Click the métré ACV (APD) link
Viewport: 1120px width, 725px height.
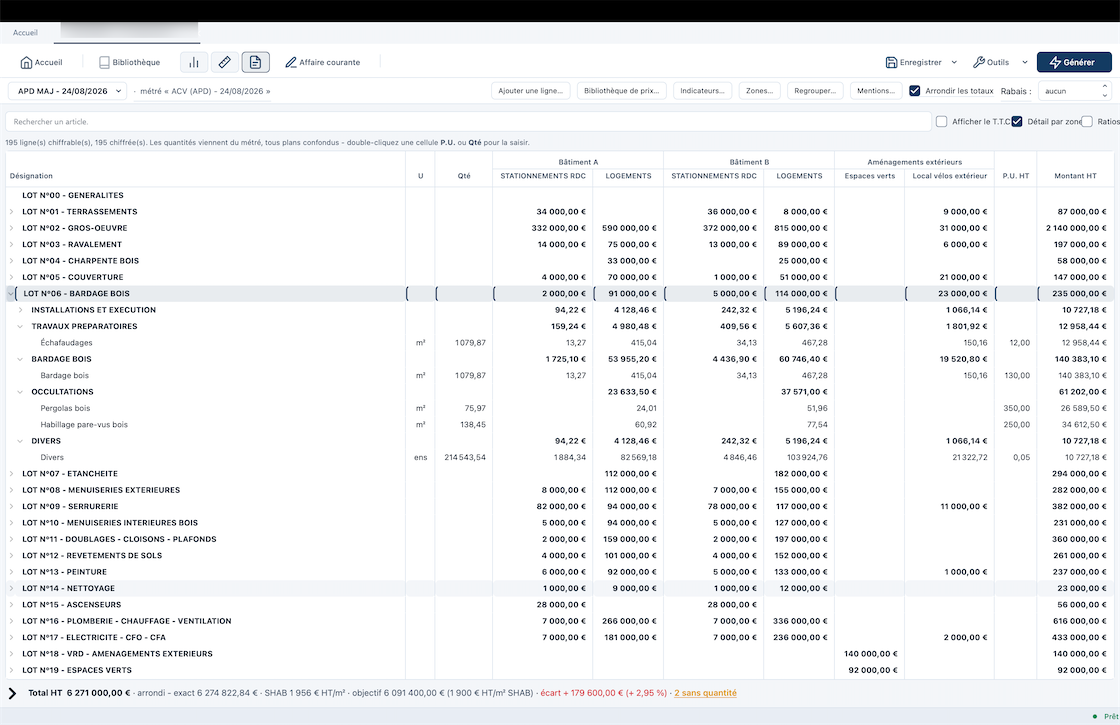[205, 91]
